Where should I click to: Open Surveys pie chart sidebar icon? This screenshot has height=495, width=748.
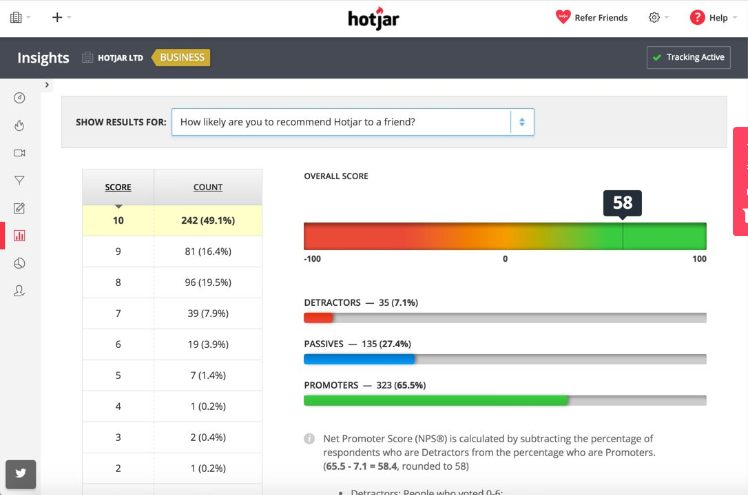[20, 263]
